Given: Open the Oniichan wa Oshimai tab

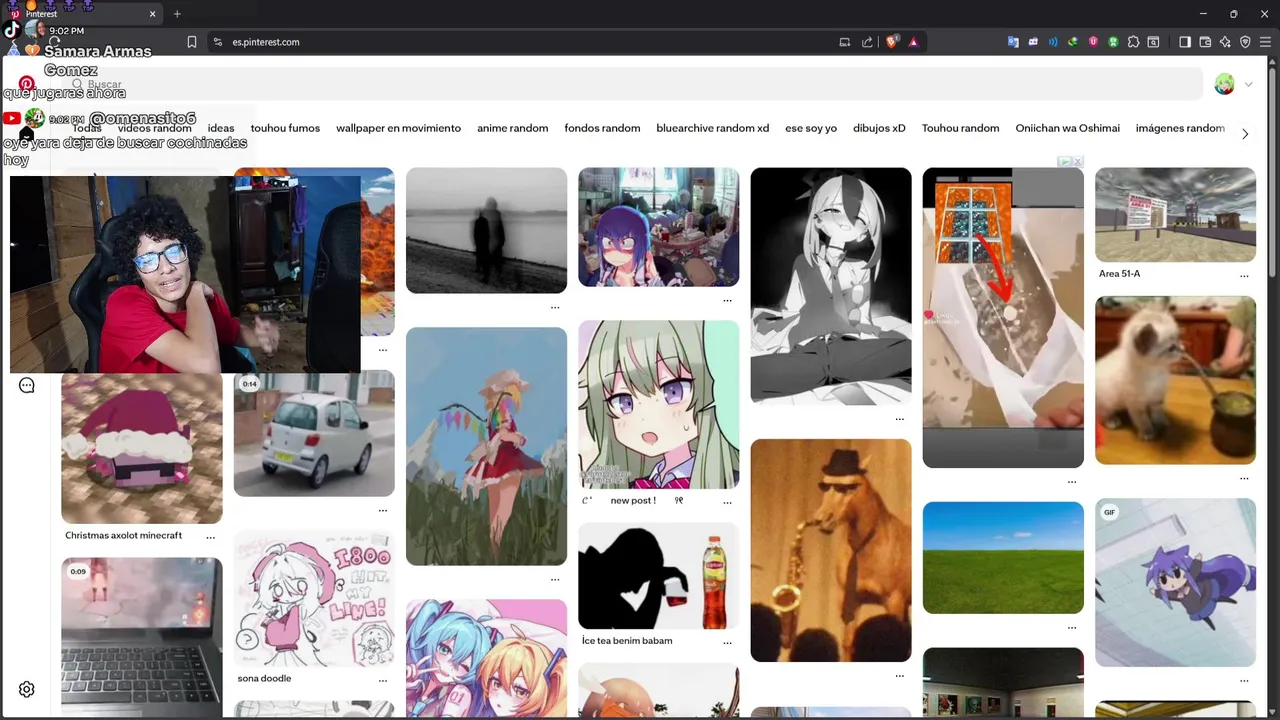Looking at the screenshot, I should pyautogui.click(x=1068, y=128).
